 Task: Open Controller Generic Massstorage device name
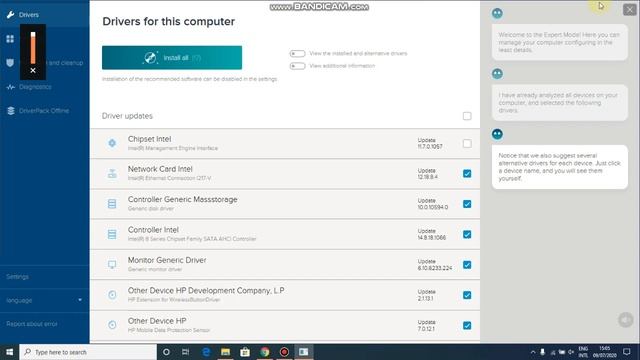[182, 199]
